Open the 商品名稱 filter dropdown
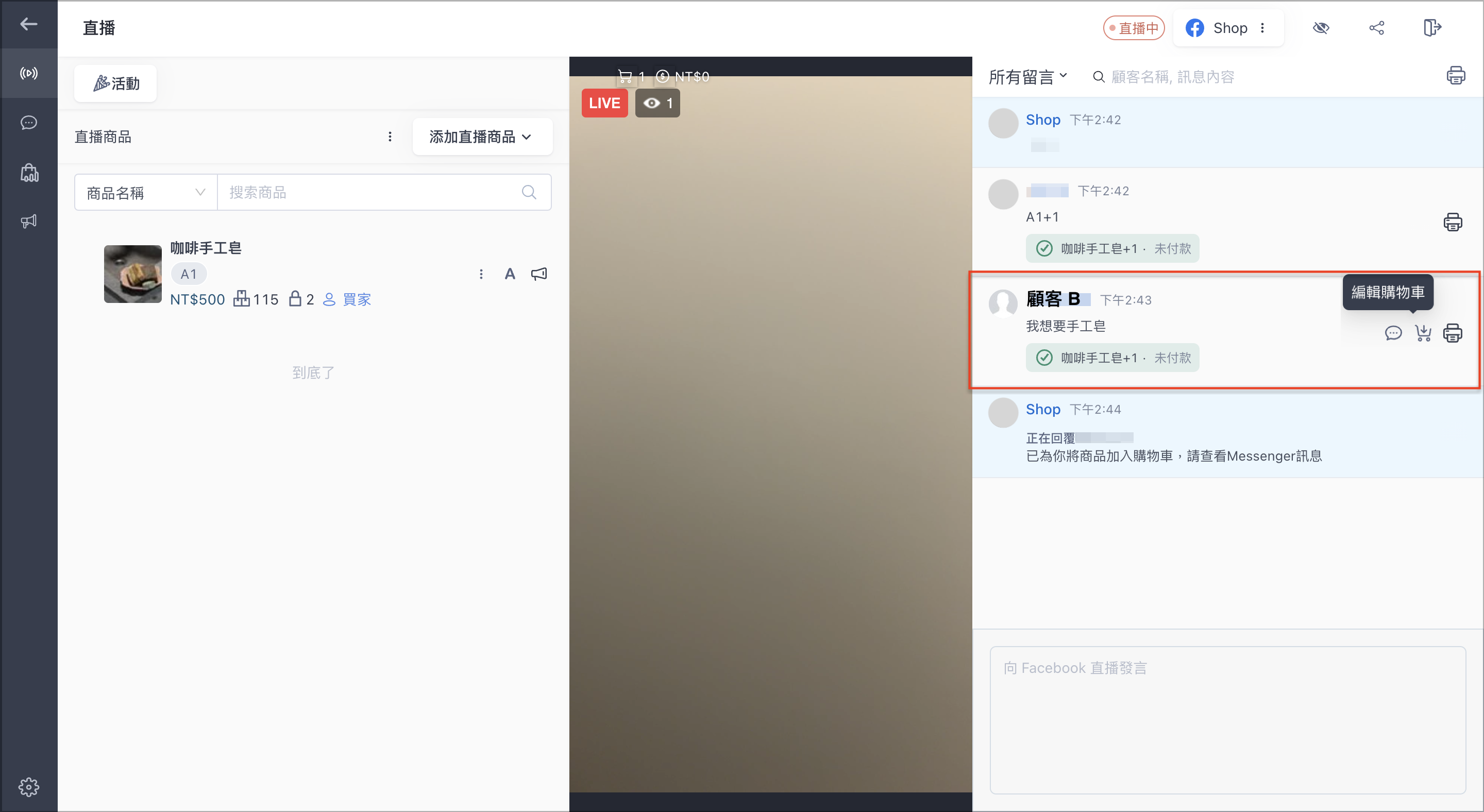This screenshot has width=1484, height=812. click(x=146, y=192)
